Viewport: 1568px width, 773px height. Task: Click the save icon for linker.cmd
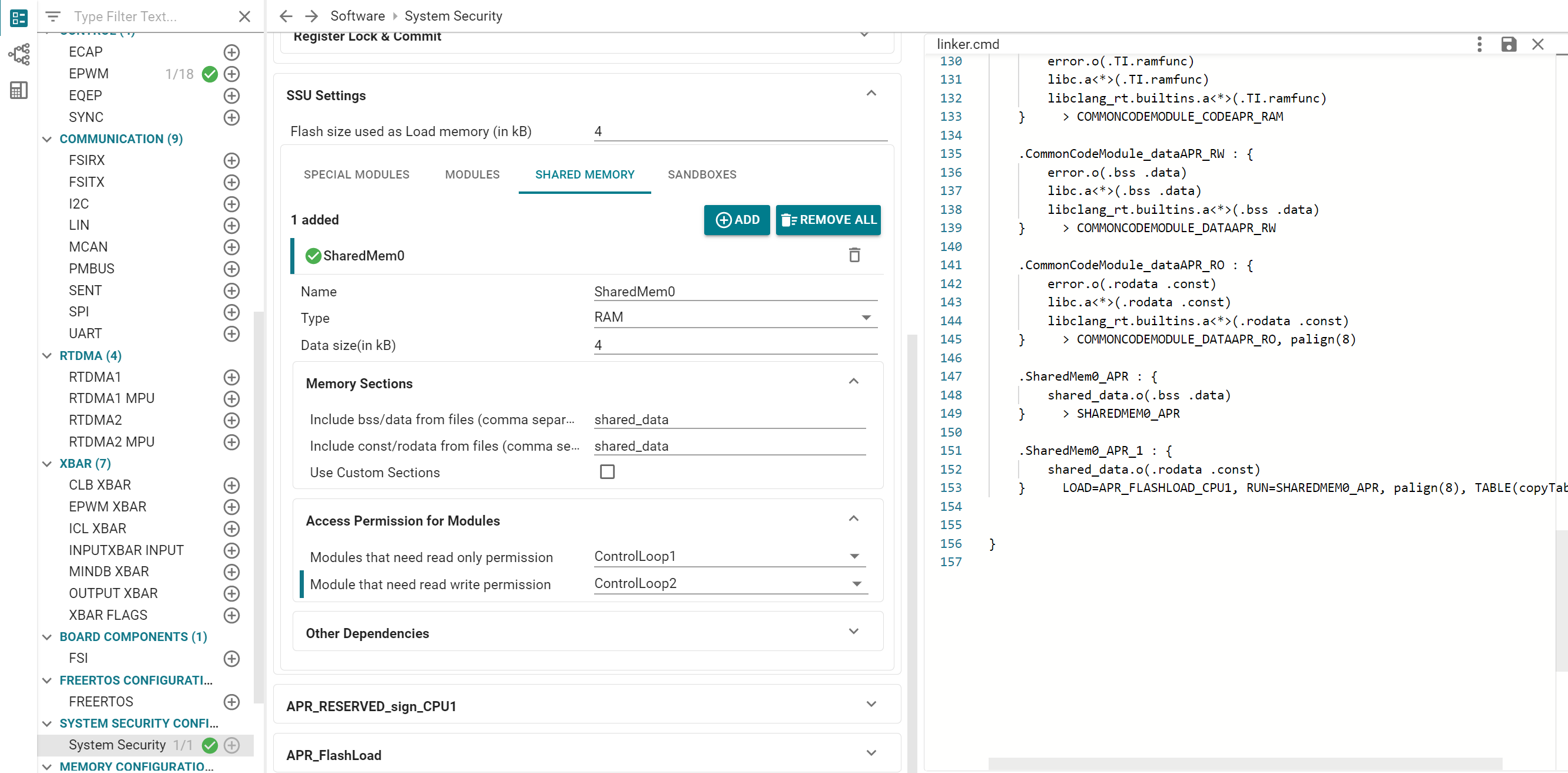[x=1508, y=44]
